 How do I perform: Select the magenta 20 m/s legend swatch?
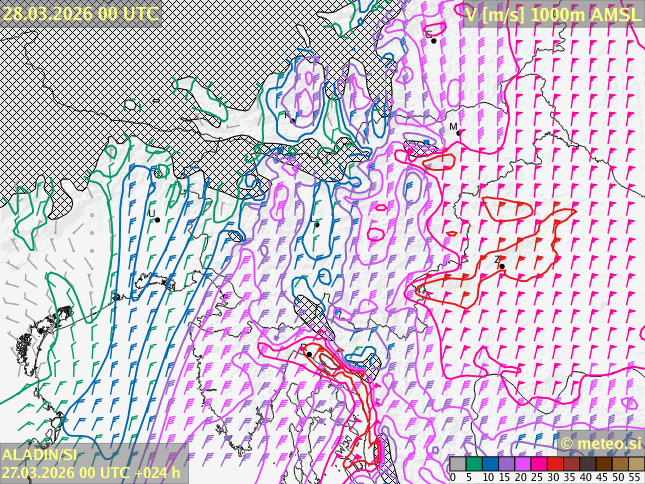coord(522,464)
